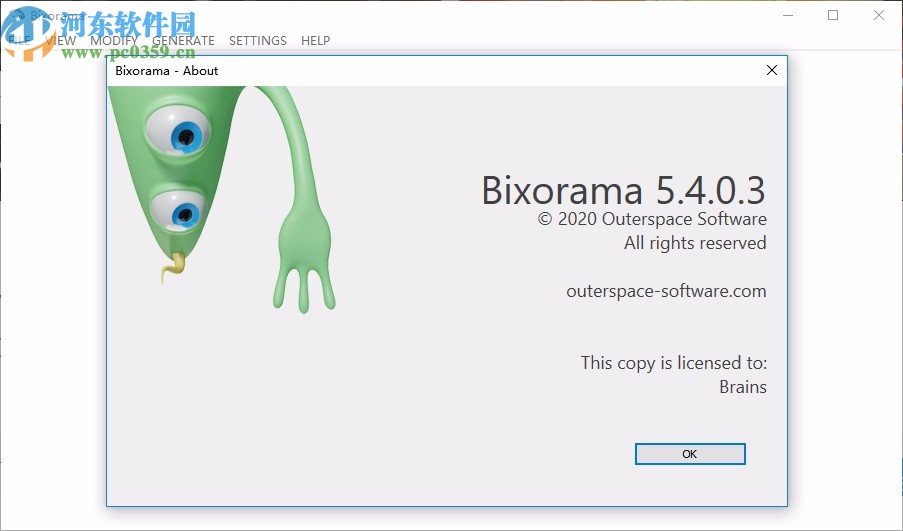The image size is (903, 531).
Task: Click the Bixorama - About dialog title
Action: click(x=166, y=71)
